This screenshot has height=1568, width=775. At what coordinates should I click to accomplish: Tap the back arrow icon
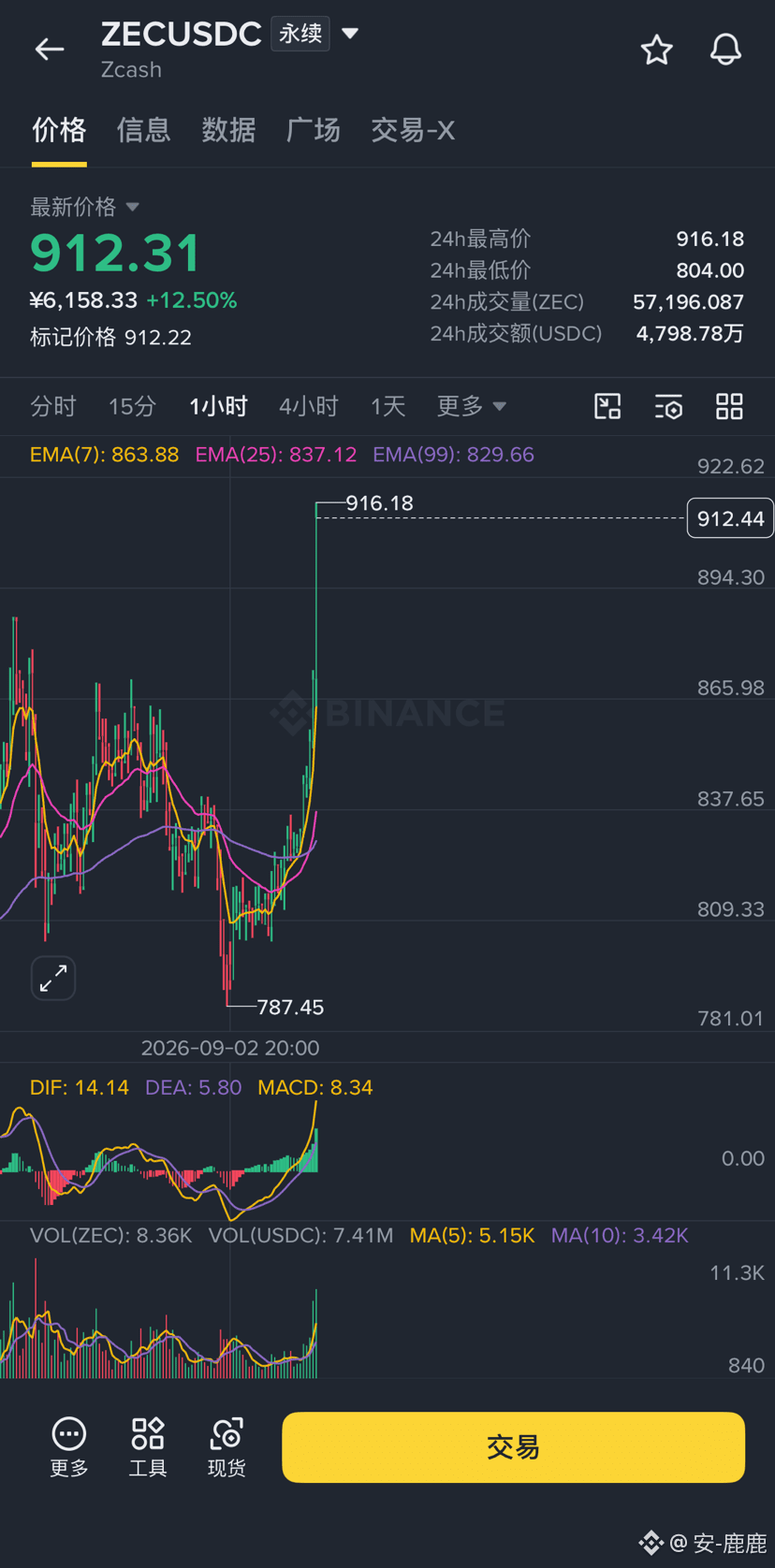(50, 50)
